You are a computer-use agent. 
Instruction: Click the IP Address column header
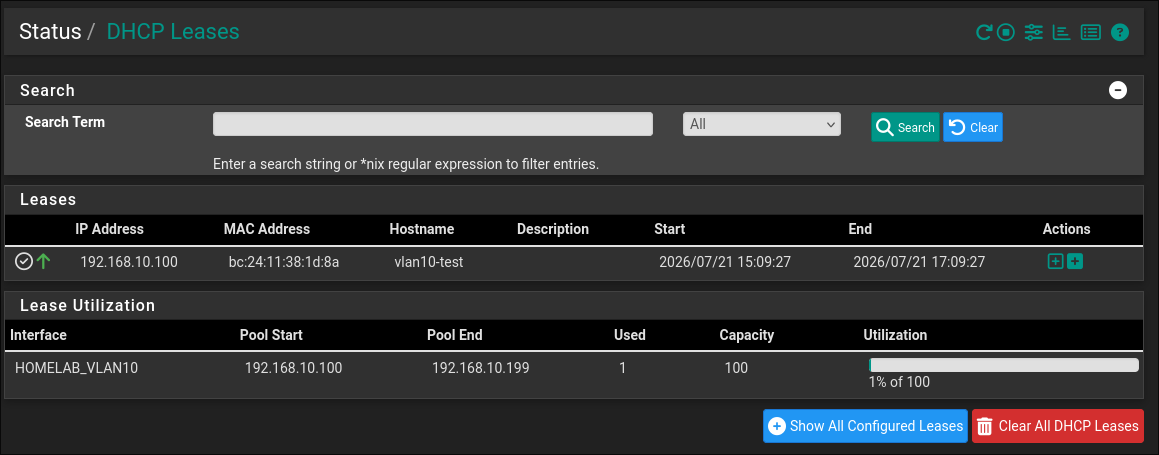109,229
